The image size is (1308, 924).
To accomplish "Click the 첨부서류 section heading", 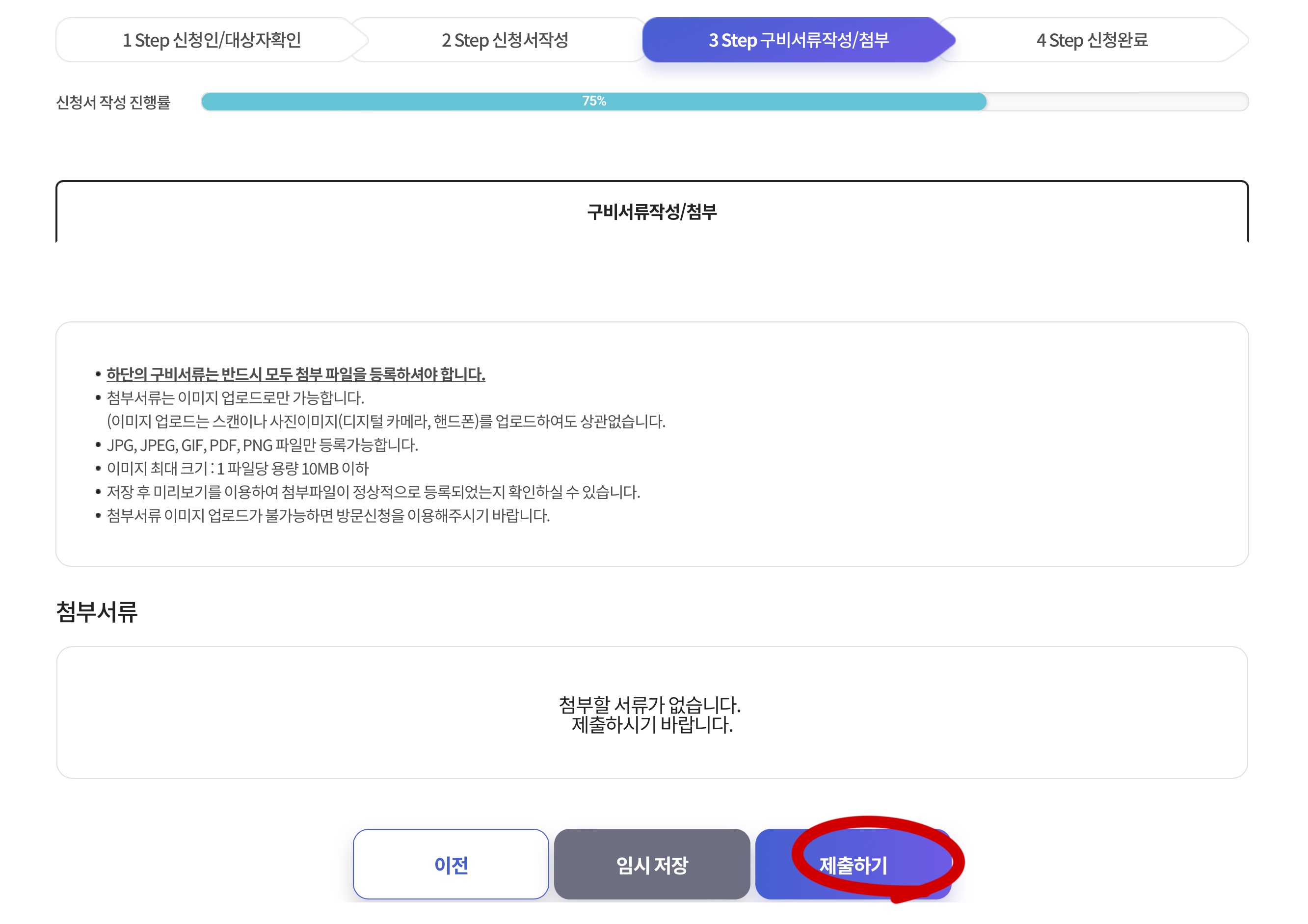I will pos(98,609).
